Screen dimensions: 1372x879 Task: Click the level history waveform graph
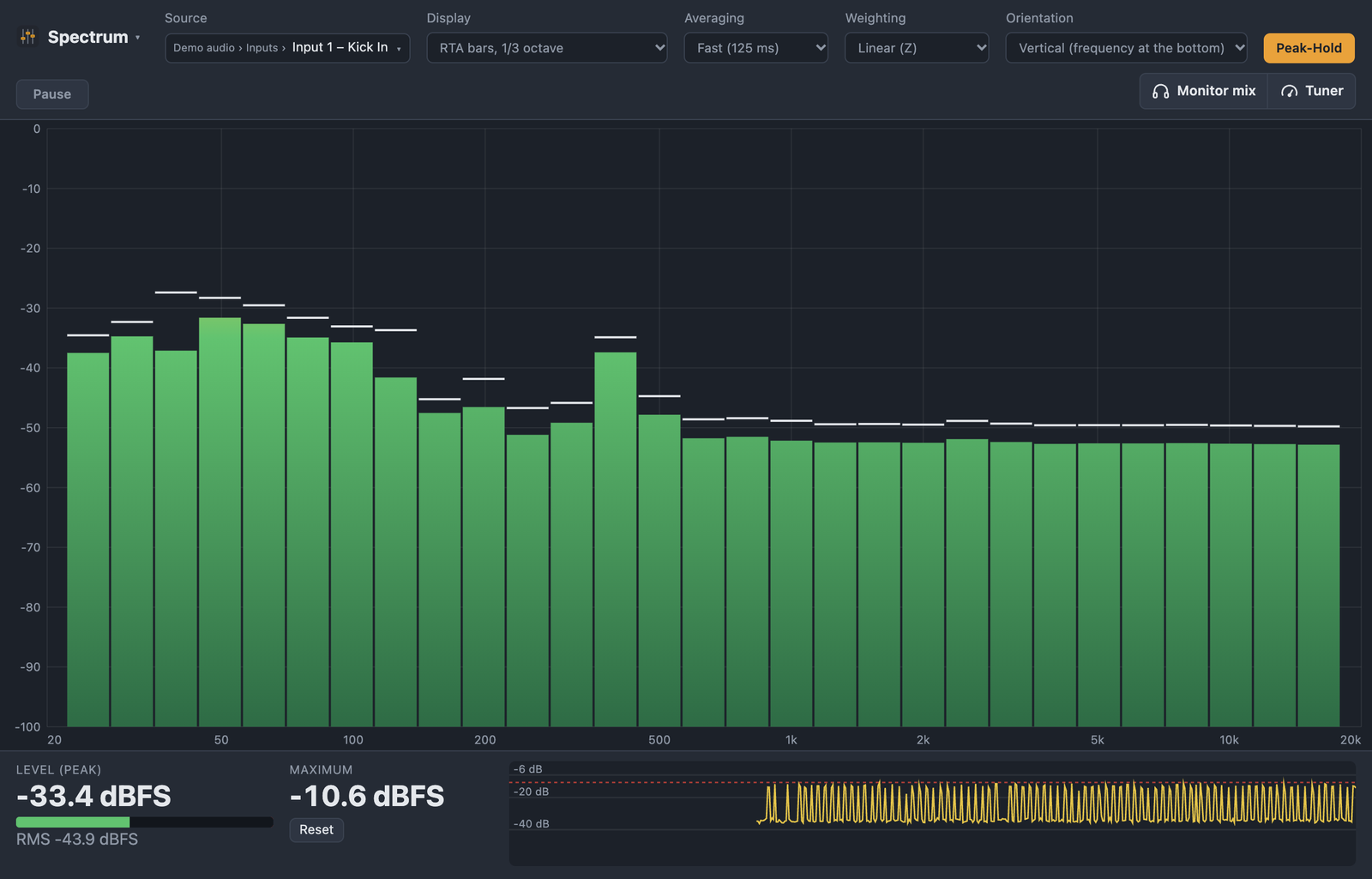pos(932,813)
